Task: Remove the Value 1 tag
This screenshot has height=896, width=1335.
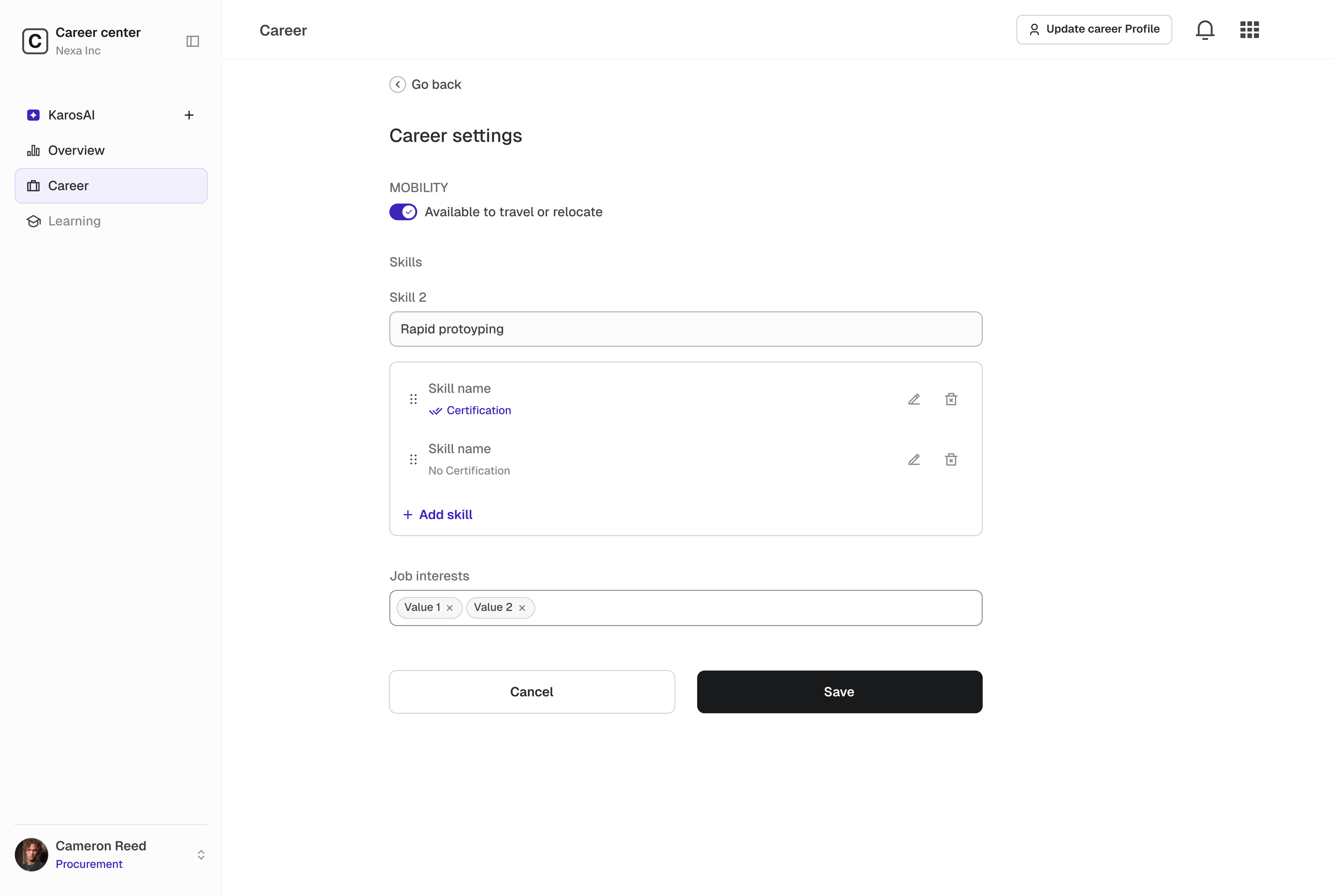Action: [x=449, y=608]
